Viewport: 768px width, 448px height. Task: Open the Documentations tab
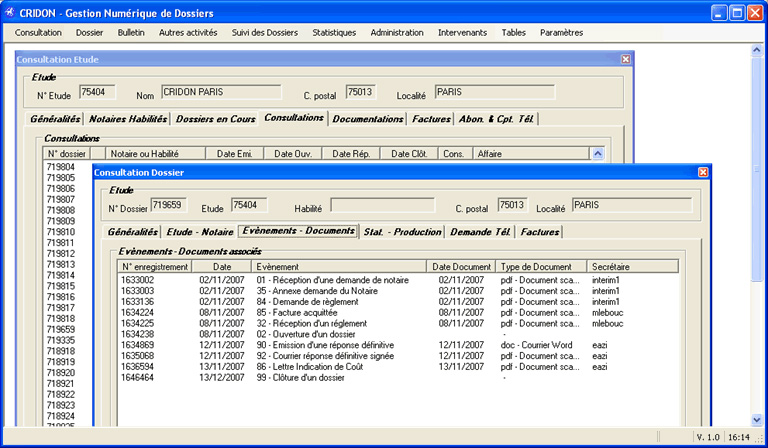point(367,119)
